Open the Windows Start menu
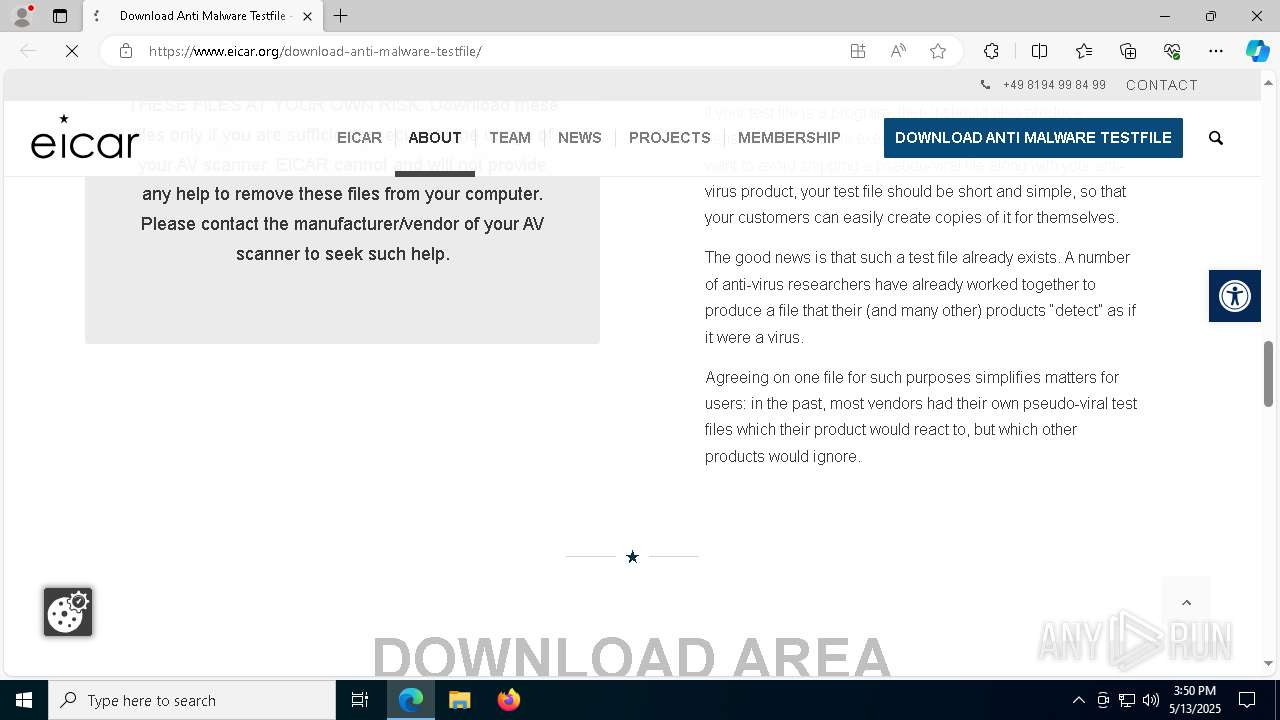This screenshot has width=1280, height=720. click(x=24, y=700)
